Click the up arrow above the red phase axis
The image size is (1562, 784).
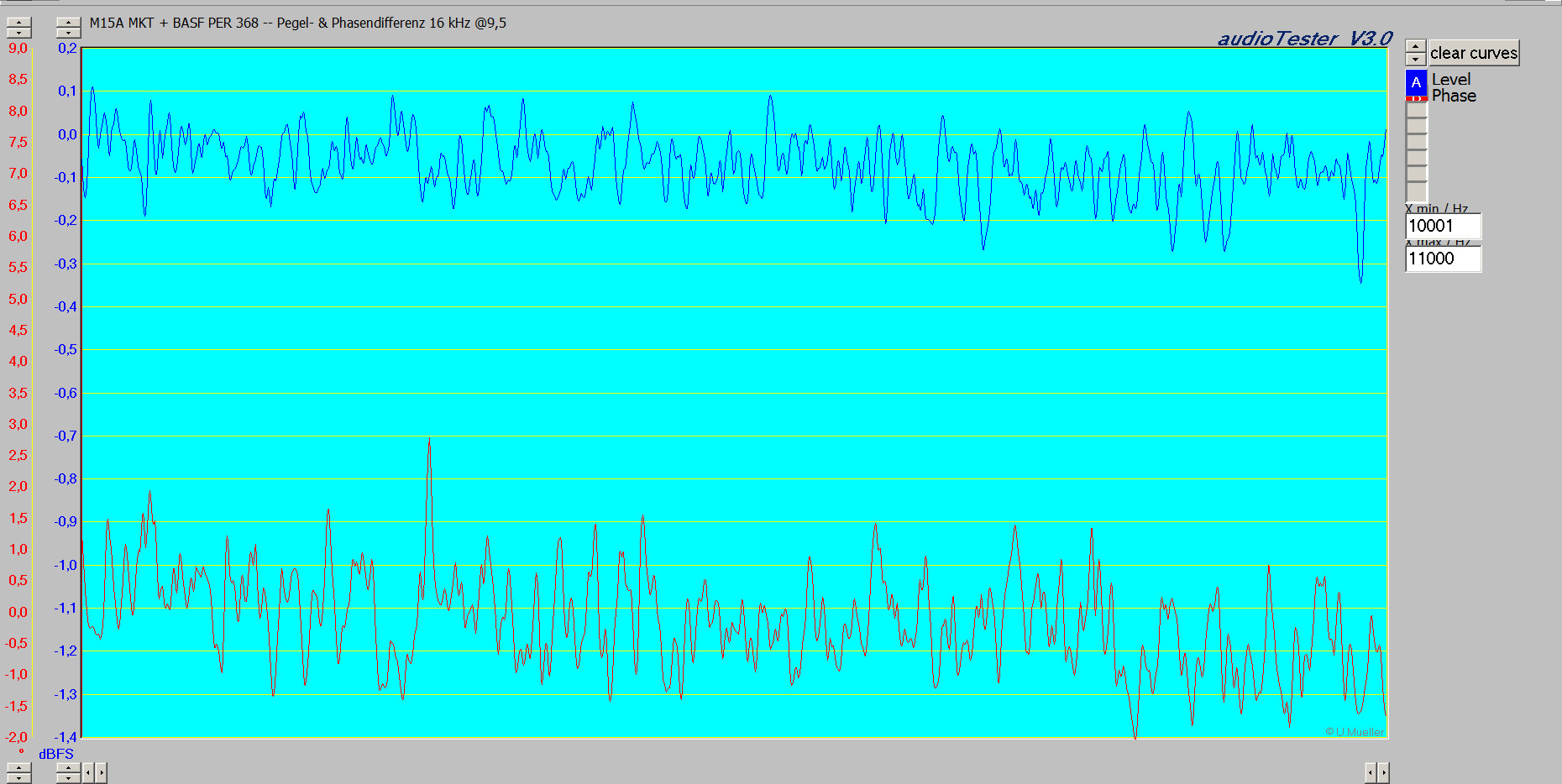[x=18, y=23]
